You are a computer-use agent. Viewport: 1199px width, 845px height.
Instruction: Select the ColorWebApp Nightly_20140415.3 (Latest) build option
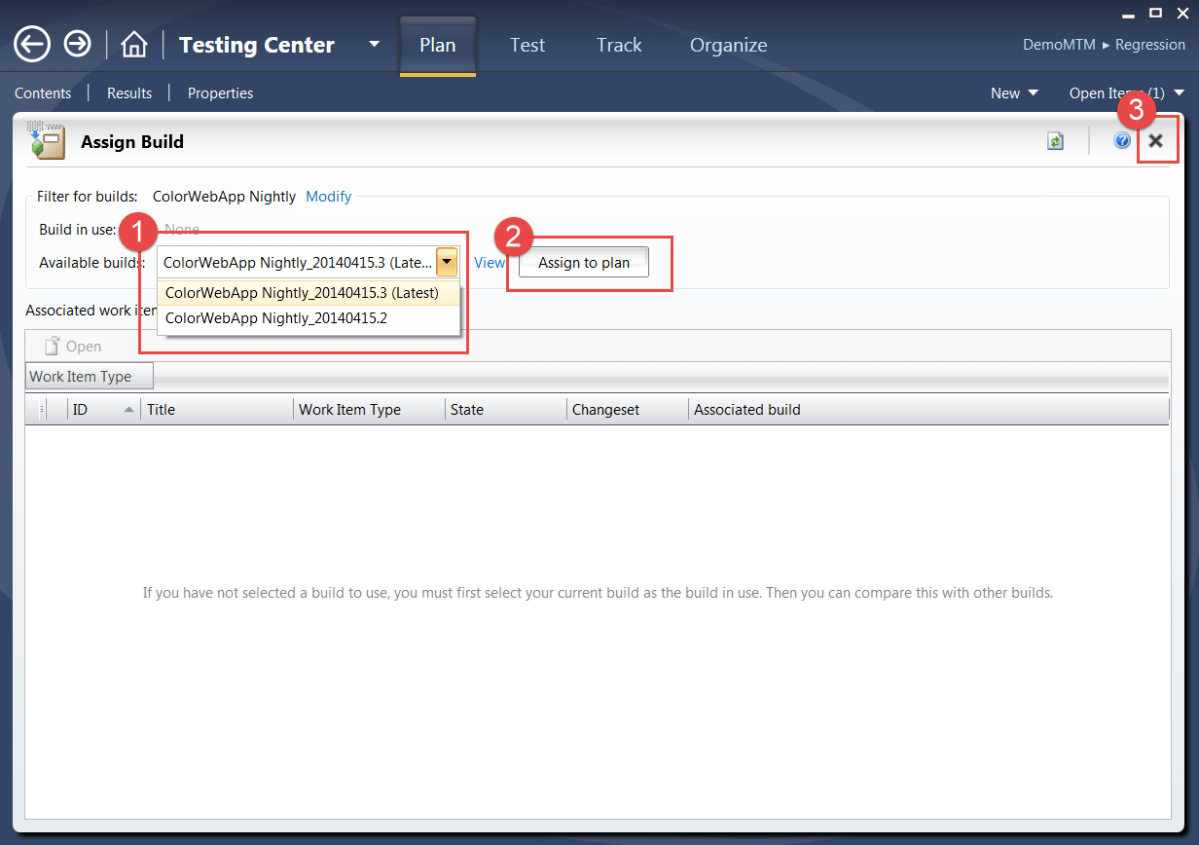coord(303,292)
